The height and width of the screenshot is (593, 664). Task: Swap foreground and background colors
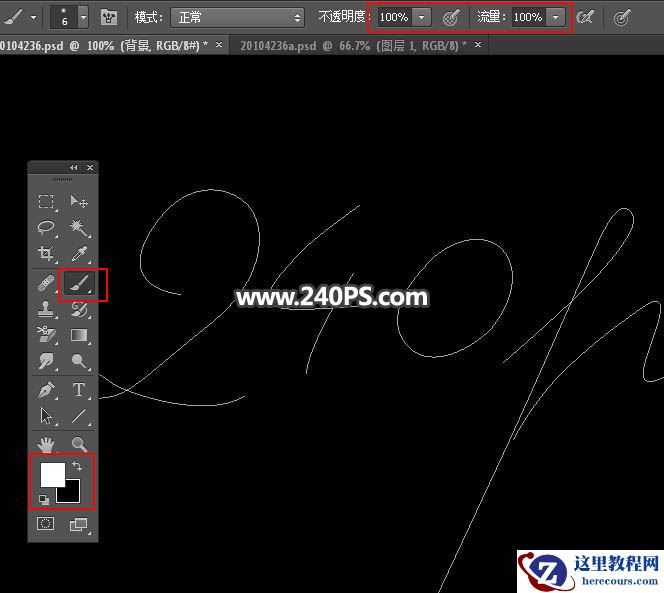coord(77,466)
